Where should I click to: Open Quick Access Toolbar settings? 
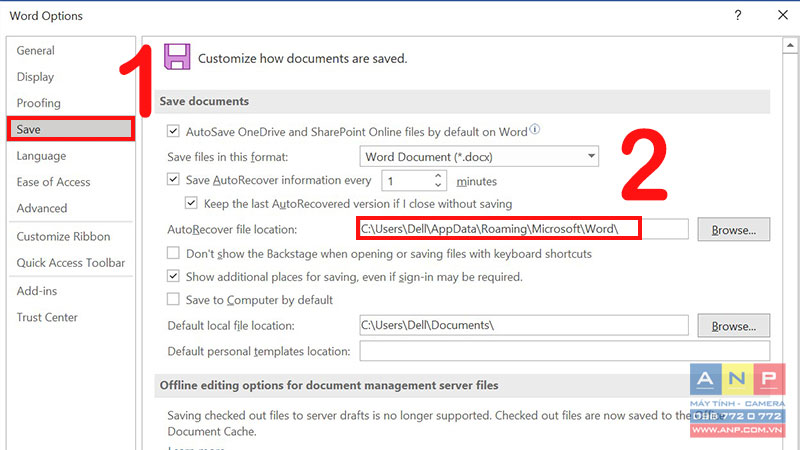point(70,263)
